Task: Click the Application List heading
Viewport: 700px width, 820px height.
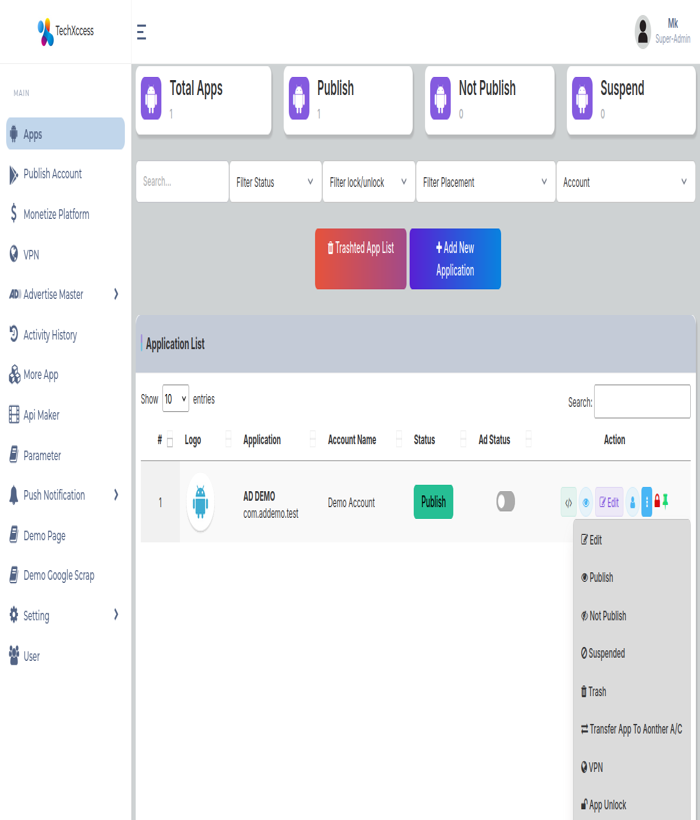Action: pos(175,344)
